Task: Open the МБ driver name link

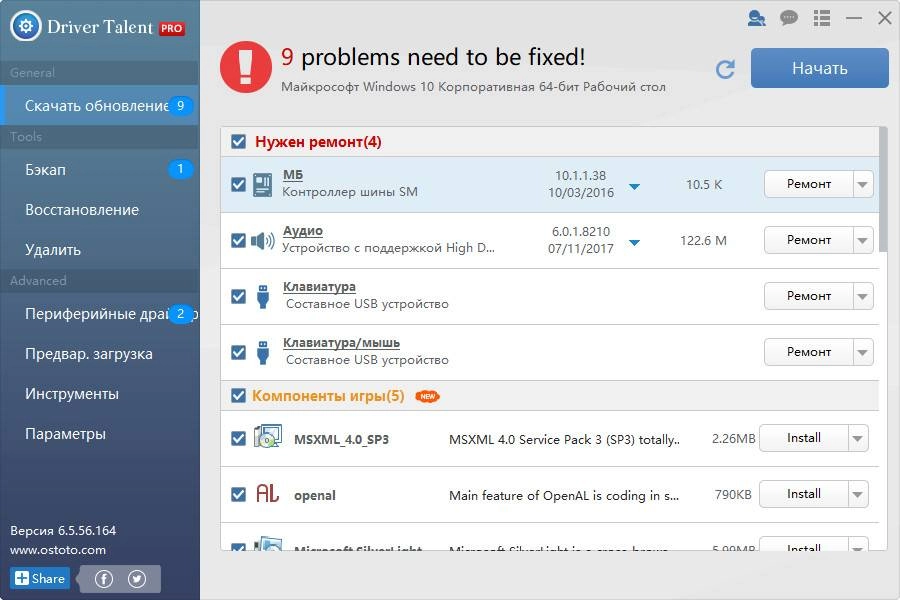Action: pos(293,175)
